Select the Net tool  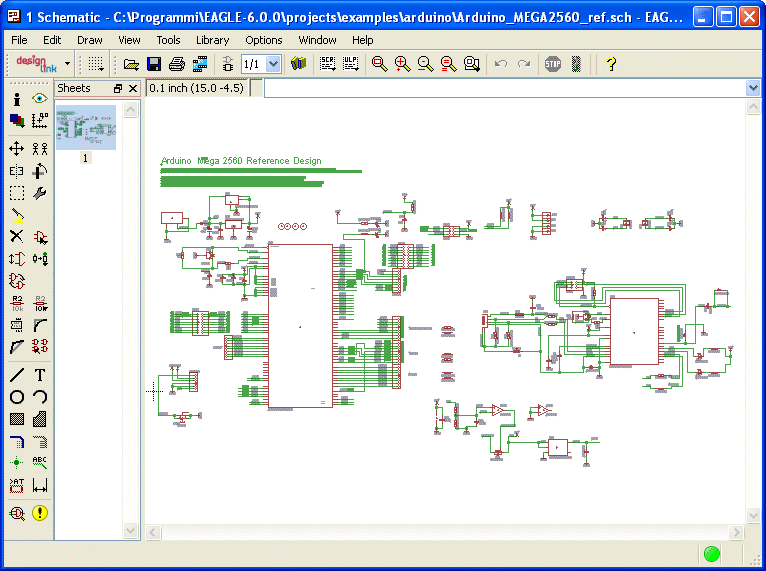coord(40,442)
